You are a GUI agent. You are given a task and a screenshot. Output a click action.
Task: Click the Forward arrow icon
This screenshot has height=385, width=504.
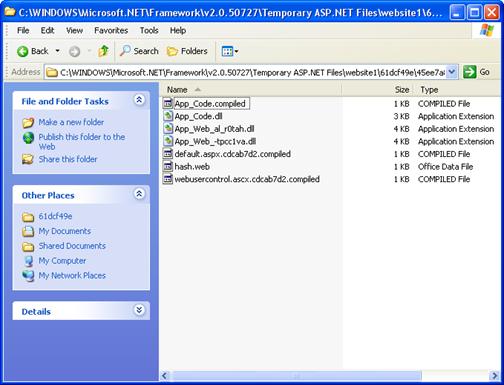click(74, 51)
